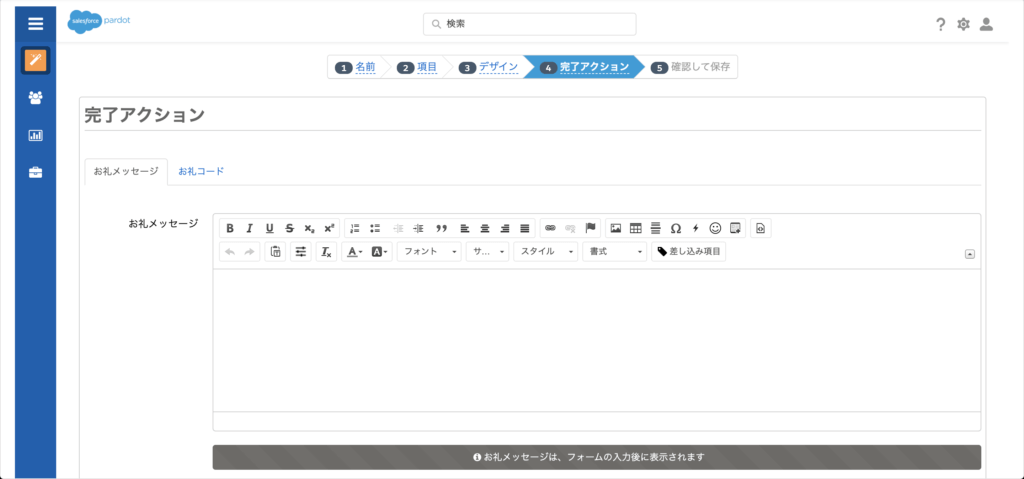Justify the text alignment

(x=524, y=228)
